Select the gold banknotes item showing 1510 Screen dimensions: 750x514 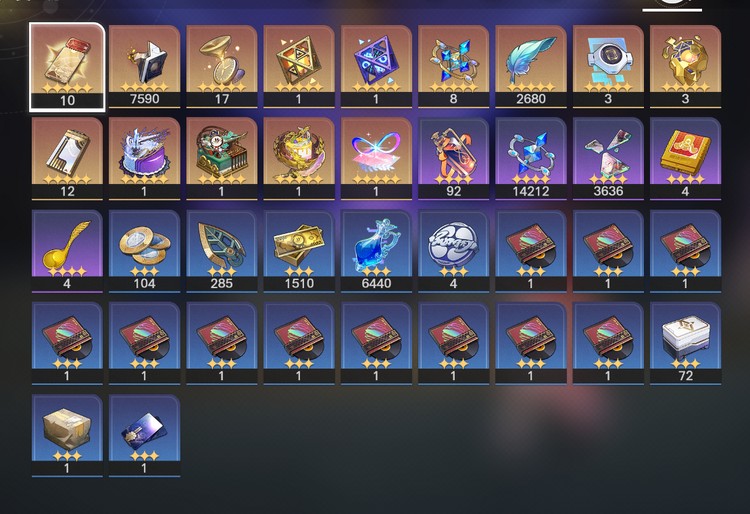click(x=299, y=251)
